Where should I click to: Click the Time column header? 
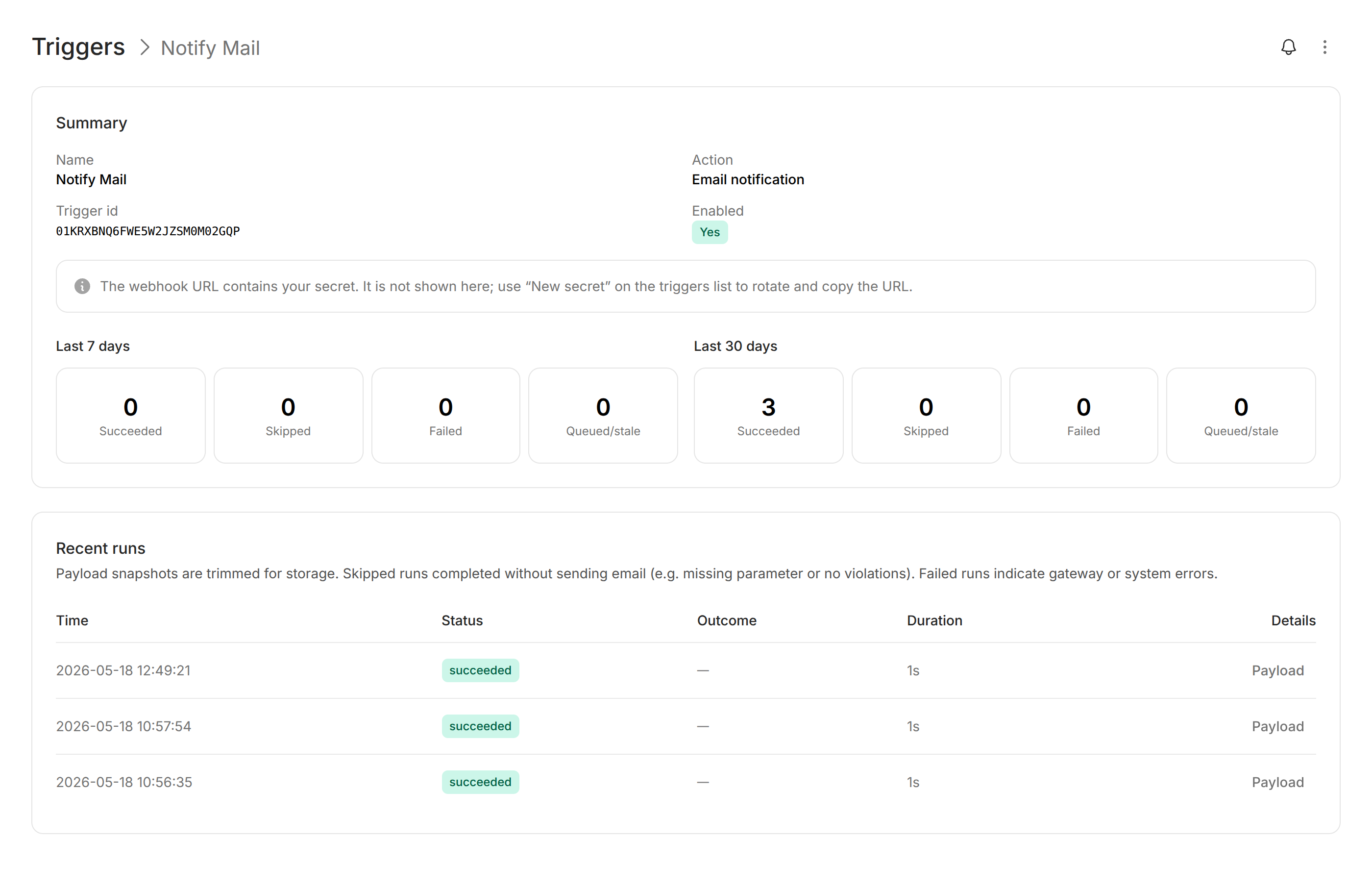pos(72,620)
